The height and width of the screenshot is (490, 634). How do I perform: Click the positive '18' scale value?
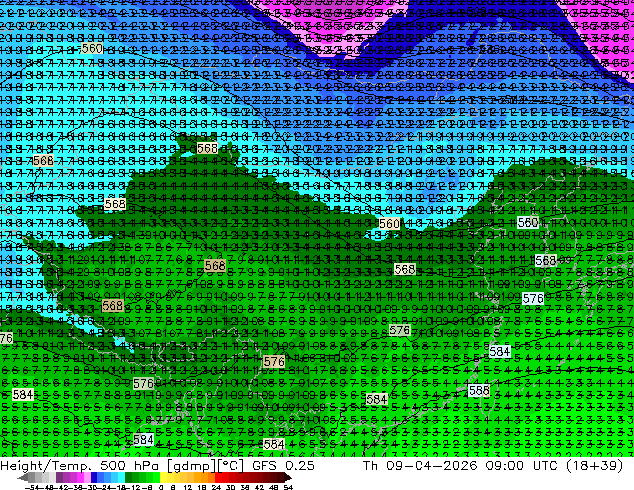[201, 488]
